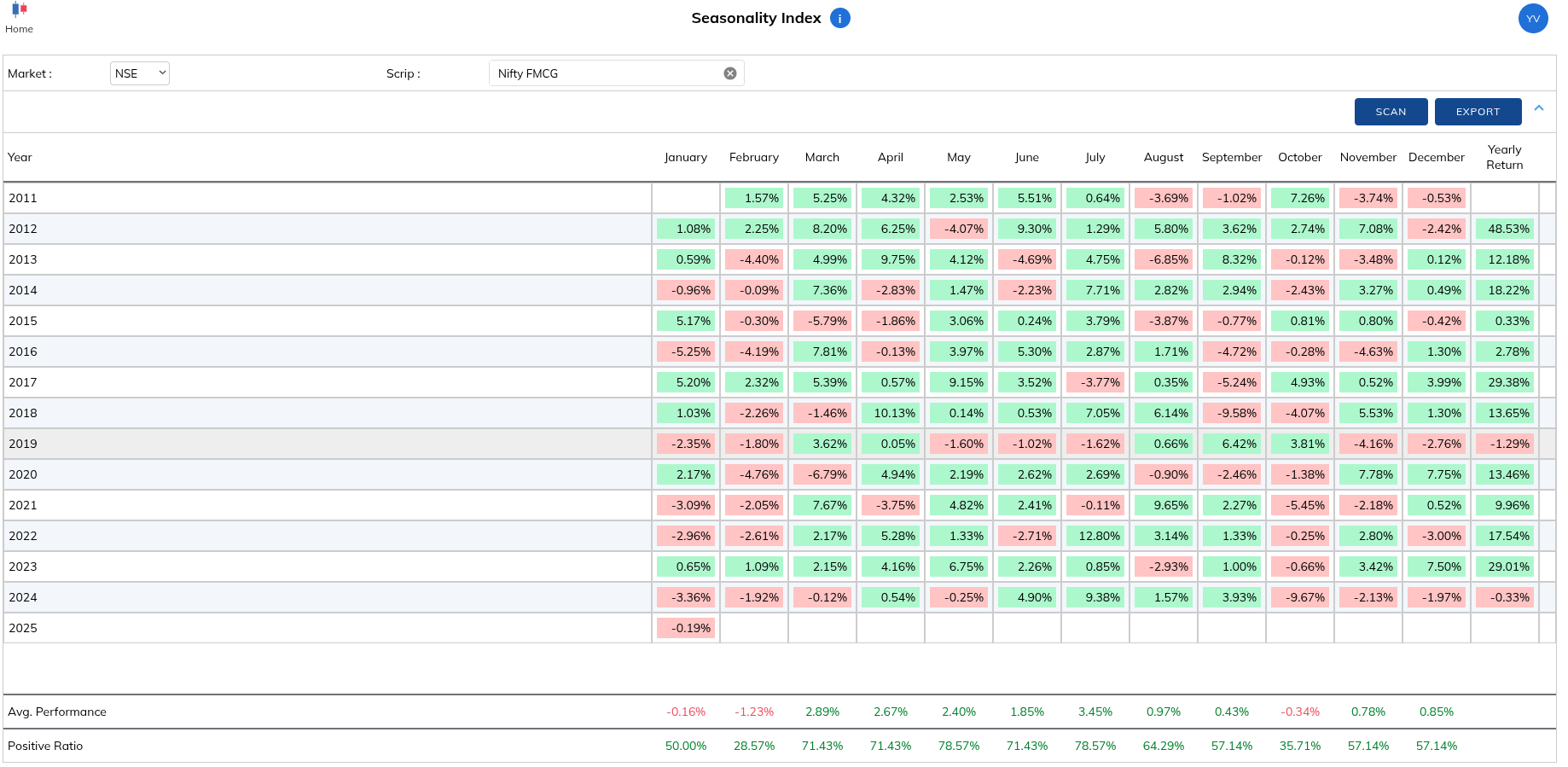Run the SCAN button
This screenshot has height=767, width=1568.
[x=1391, y=112]
